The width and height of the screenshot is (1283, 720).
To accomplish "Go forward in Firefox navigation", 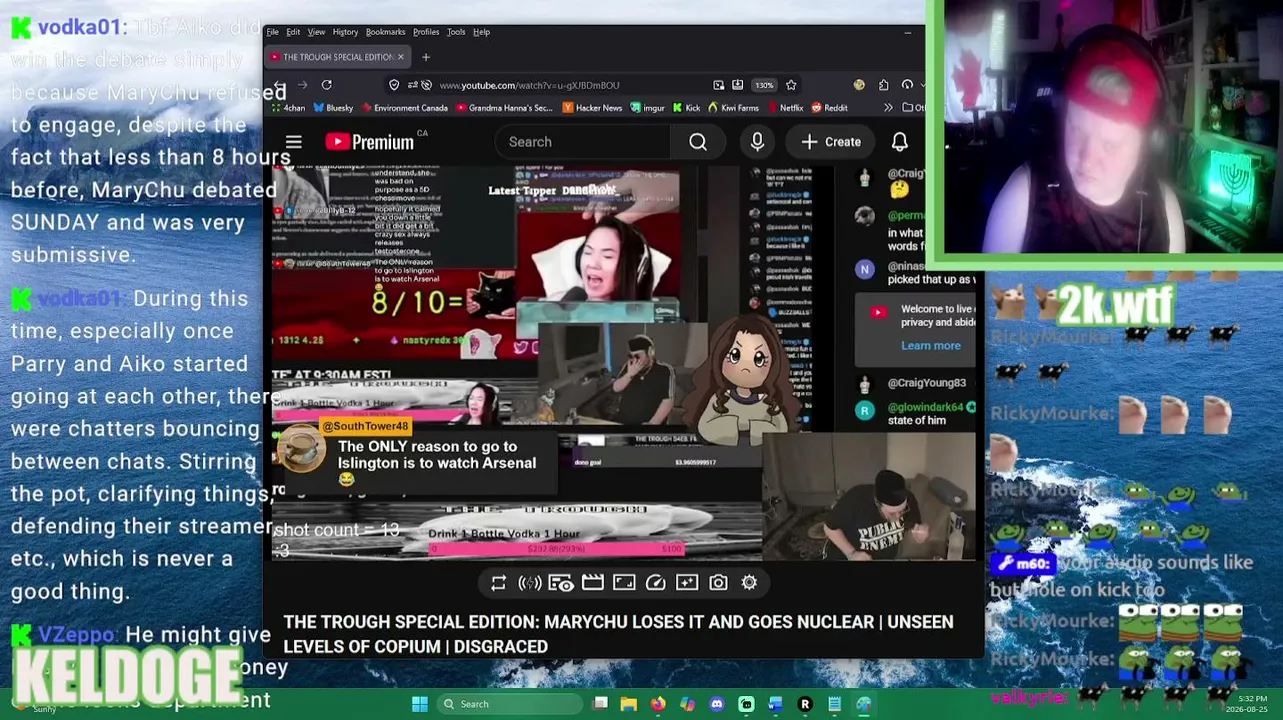I will coord(302,85).
